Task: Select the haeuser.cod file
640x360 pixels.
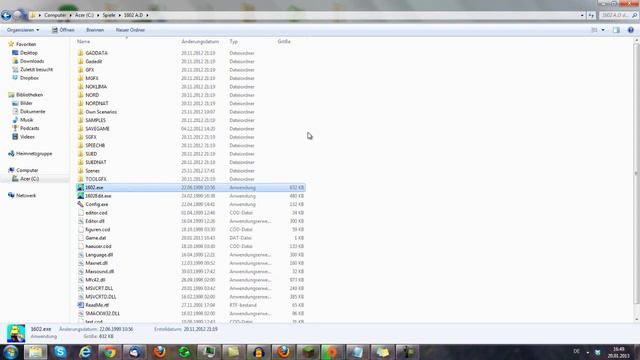Action: (98, 246)
